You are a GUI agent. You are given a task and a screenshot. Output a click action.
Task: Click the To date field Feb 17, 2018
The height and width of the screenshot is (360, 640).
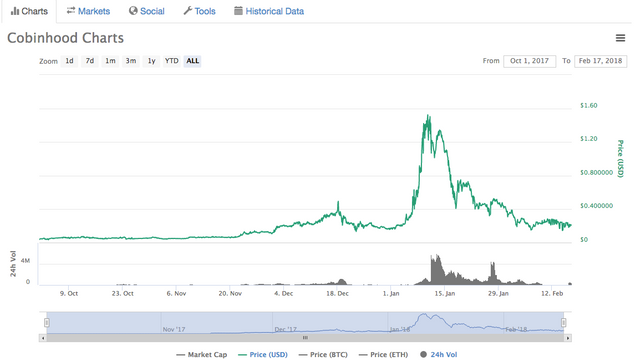point(600,61)
